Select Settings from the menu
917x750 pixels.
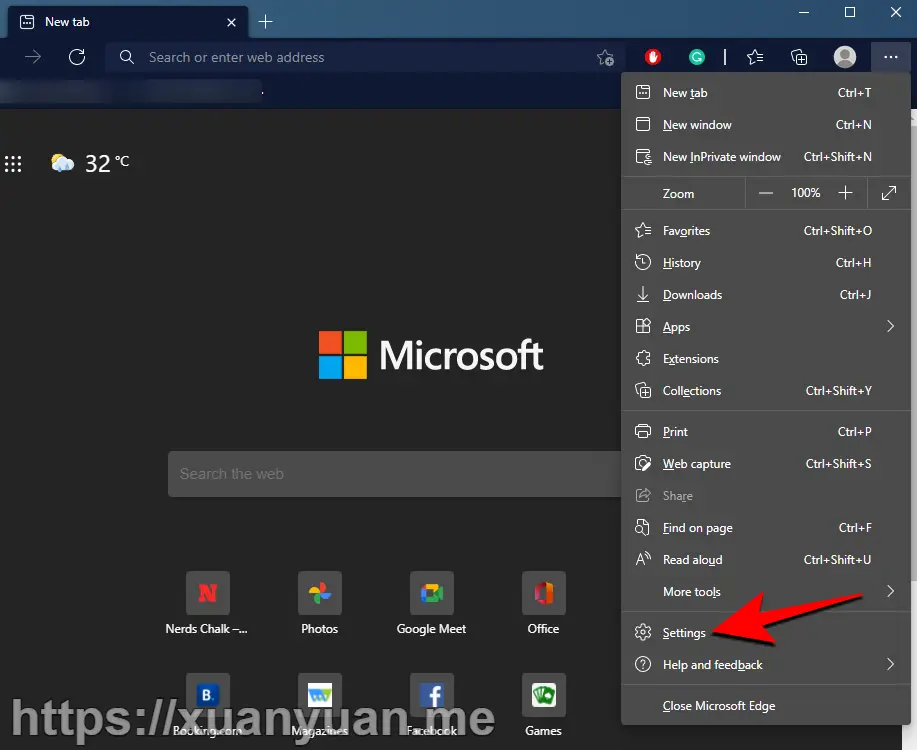pyautogui.click(x=685, y=632)
